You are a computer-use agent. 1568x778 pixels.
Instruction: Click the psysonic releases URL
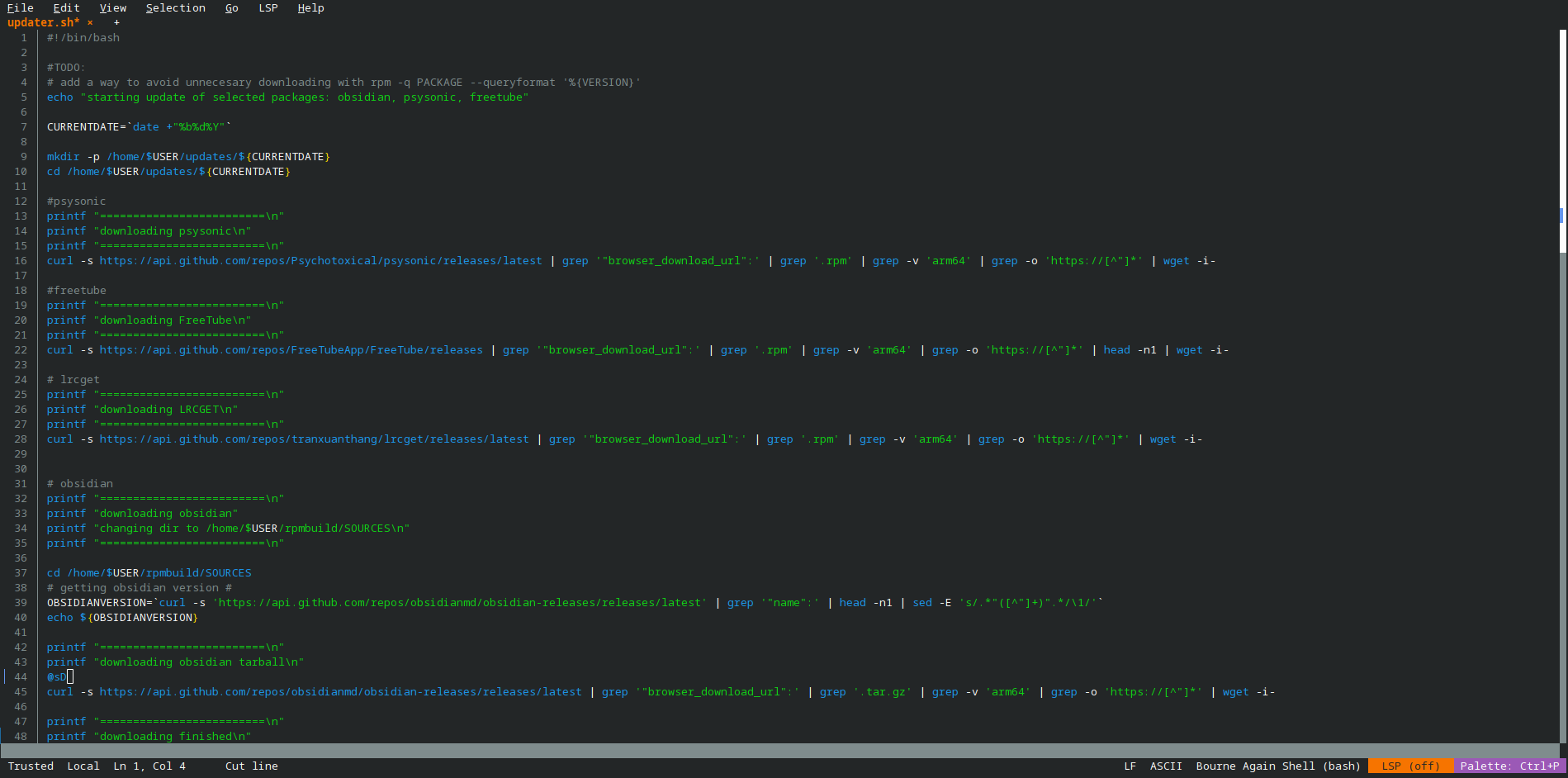click(x=321, y=260)
